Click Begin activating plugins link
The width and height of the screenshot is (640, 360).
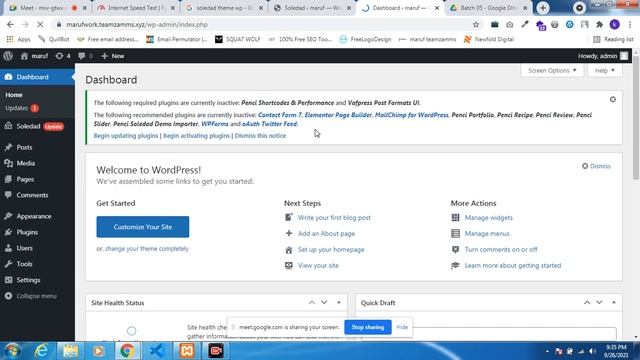(196, 136)
